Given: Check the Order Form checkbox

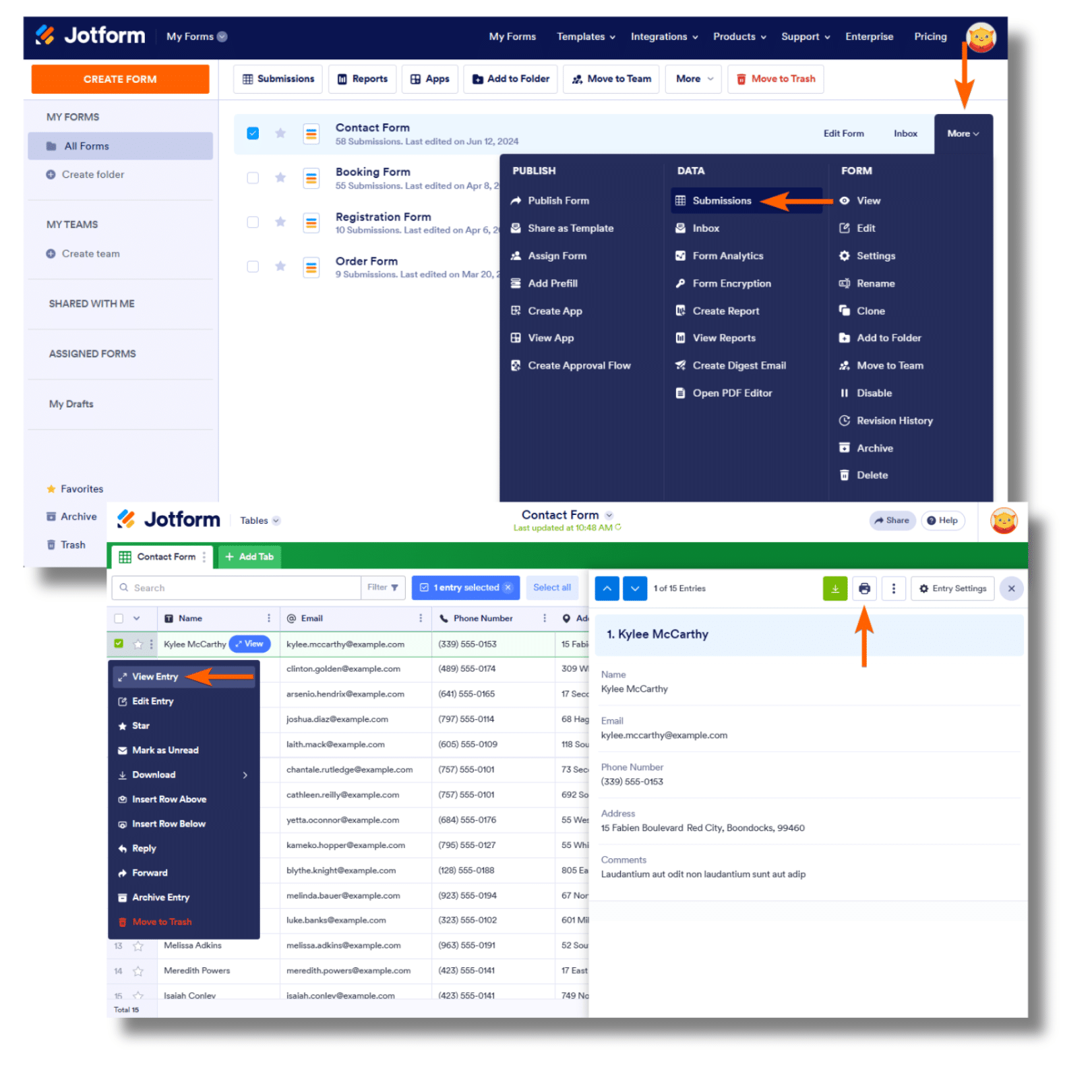Looking at the screenshot, I should [x=253, y=267].
